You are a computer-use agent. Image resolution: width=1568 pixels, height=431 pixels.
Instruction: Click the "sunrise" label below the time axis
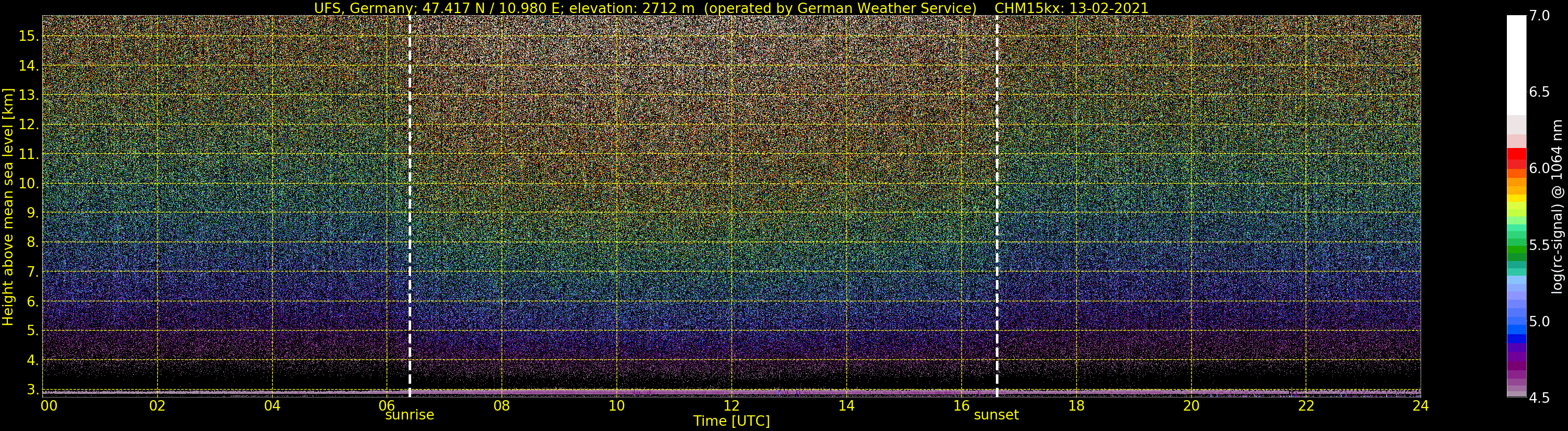[410, 415]
